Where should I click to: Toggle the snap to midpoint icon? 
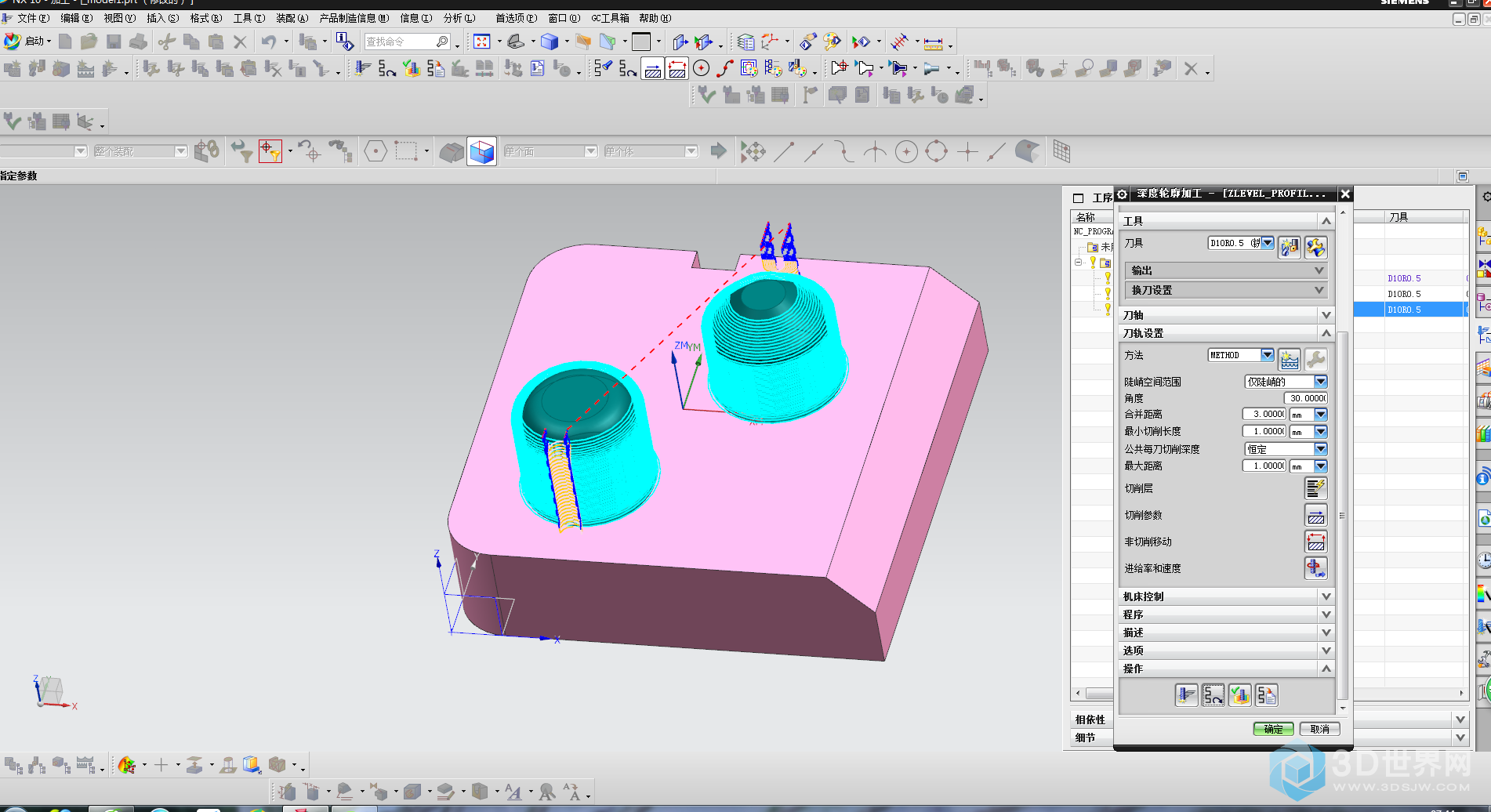[814, 152]
